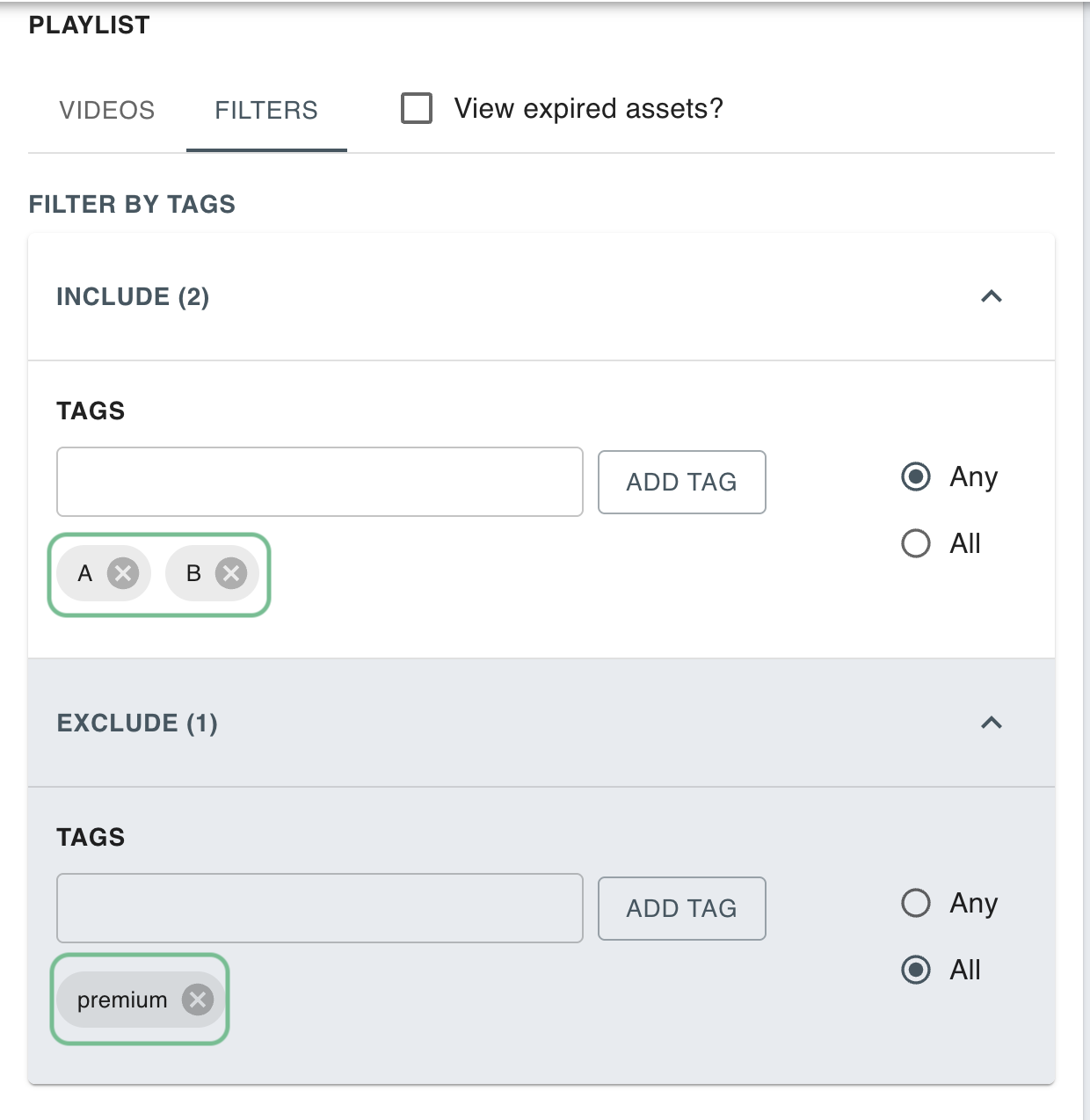
Task: Switch to the VIDEOS tab
Action: pyautogui.click(x=107, y=110)
